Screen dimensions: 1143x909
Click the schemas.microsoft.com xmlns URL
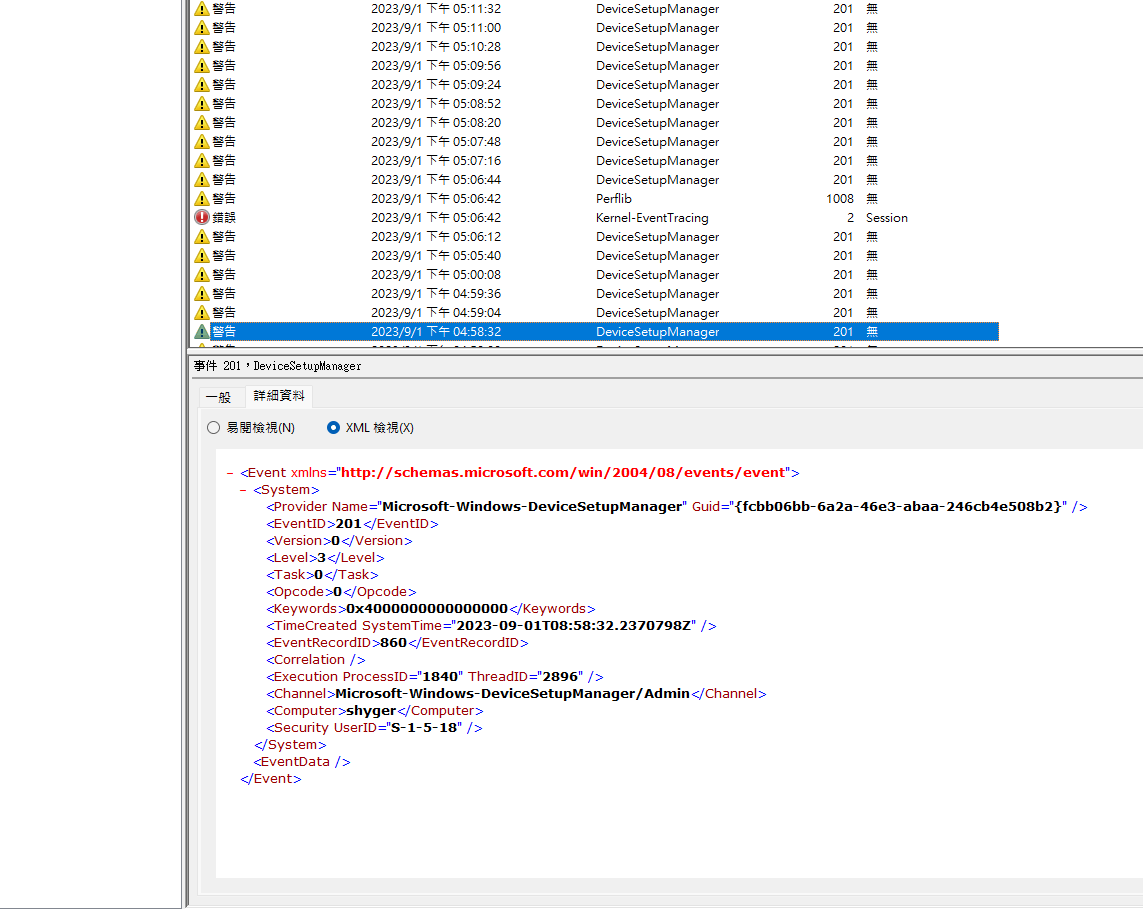pos(563,472)
